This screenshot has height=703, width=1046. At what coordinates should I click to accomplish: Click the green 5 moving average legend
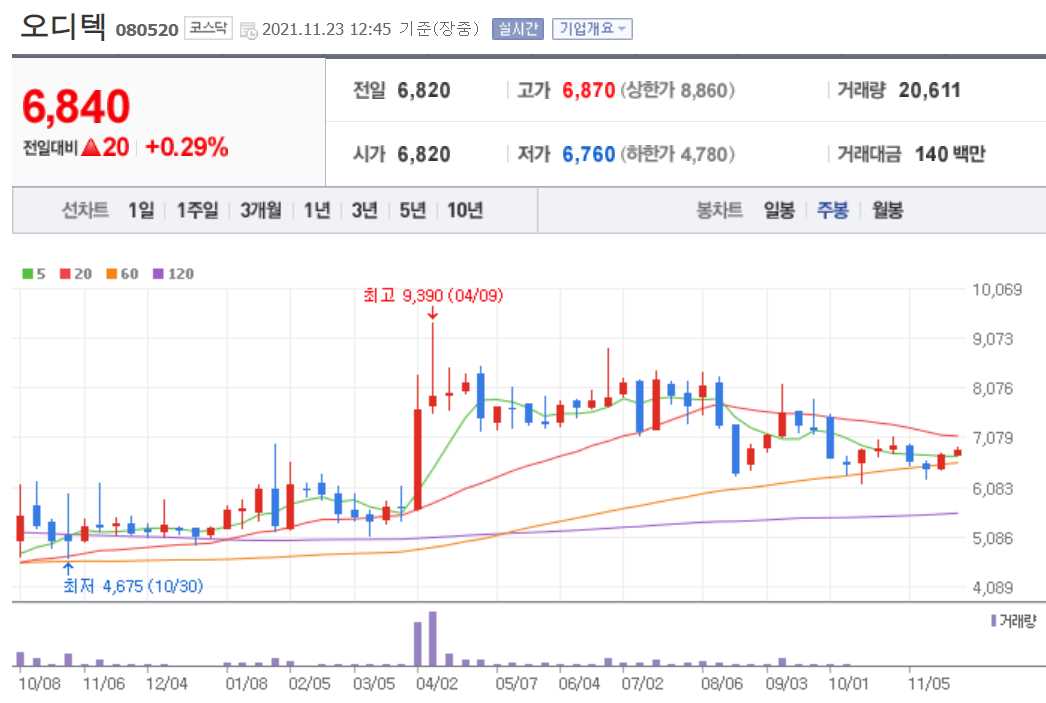click(x=34, y=273)
